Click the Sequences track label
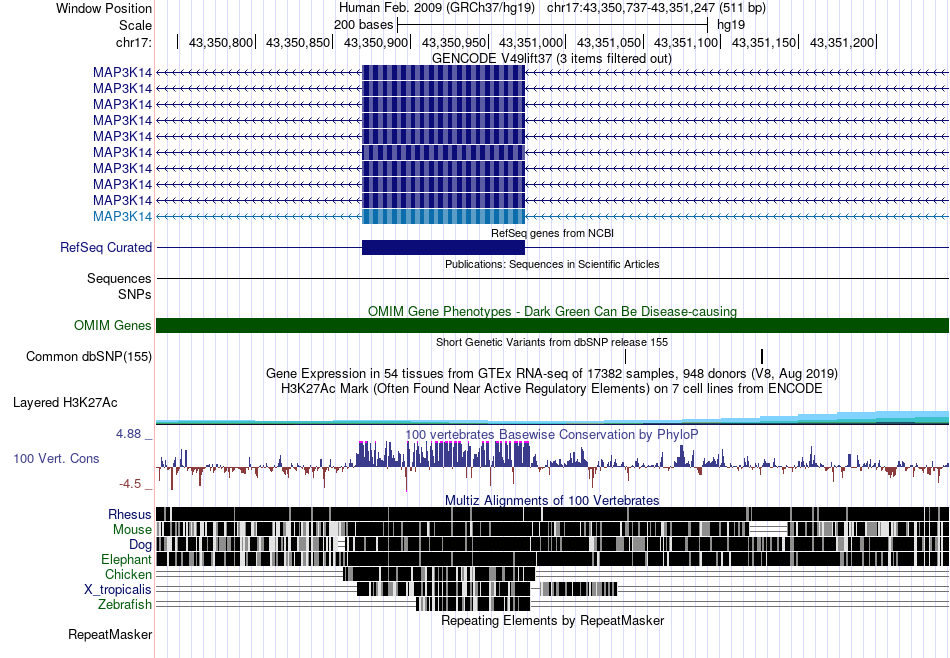The height and width of the screenshot is (658, 950). click(119, 279)
